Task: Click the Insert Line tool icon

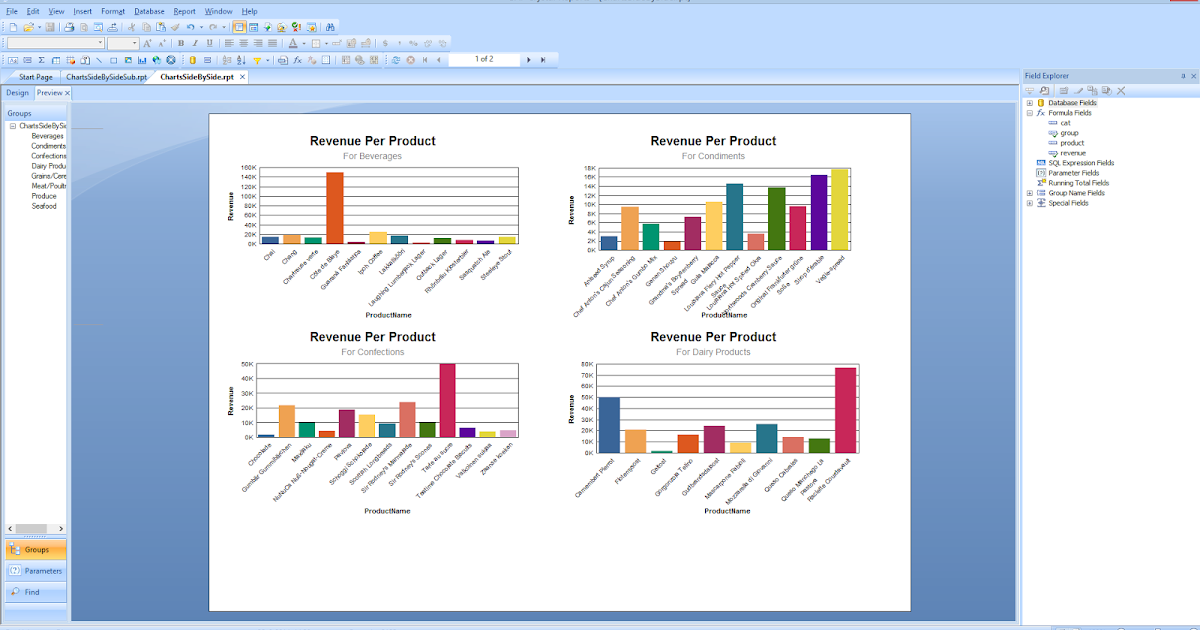Action: (x=99, y=59)
